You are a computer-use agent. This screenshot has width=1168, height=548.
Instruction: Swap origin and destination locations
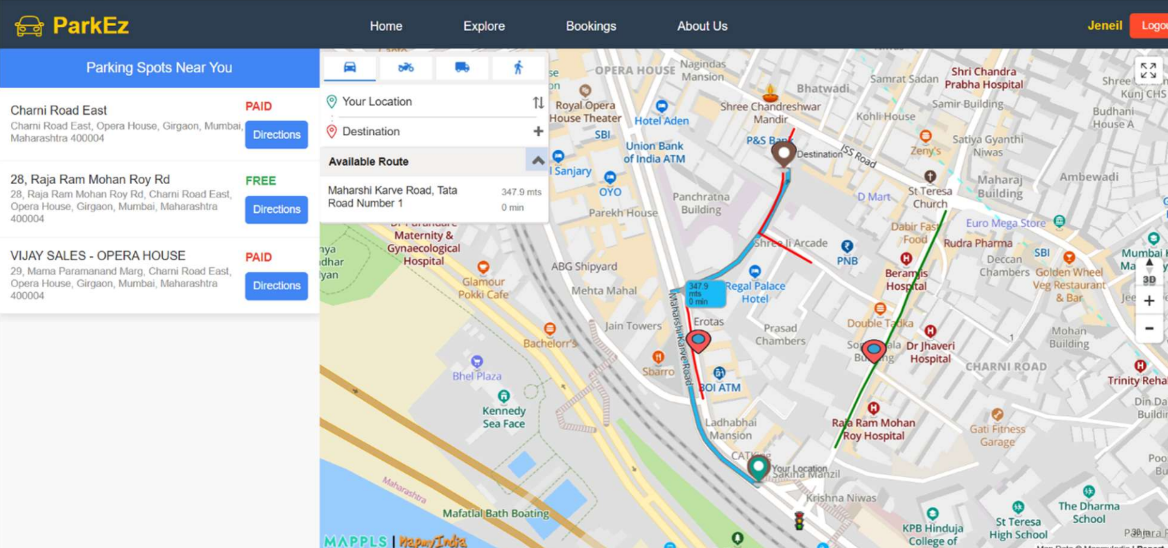538,102
